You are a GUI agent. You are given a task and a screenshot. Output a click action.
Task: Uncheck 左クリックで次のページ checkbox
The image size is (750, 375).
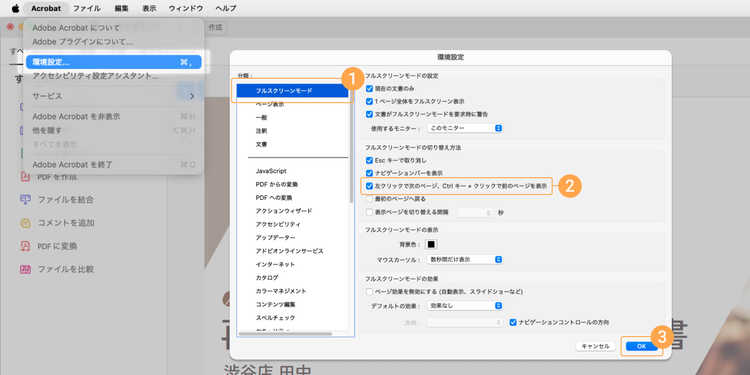coord(369,186)
